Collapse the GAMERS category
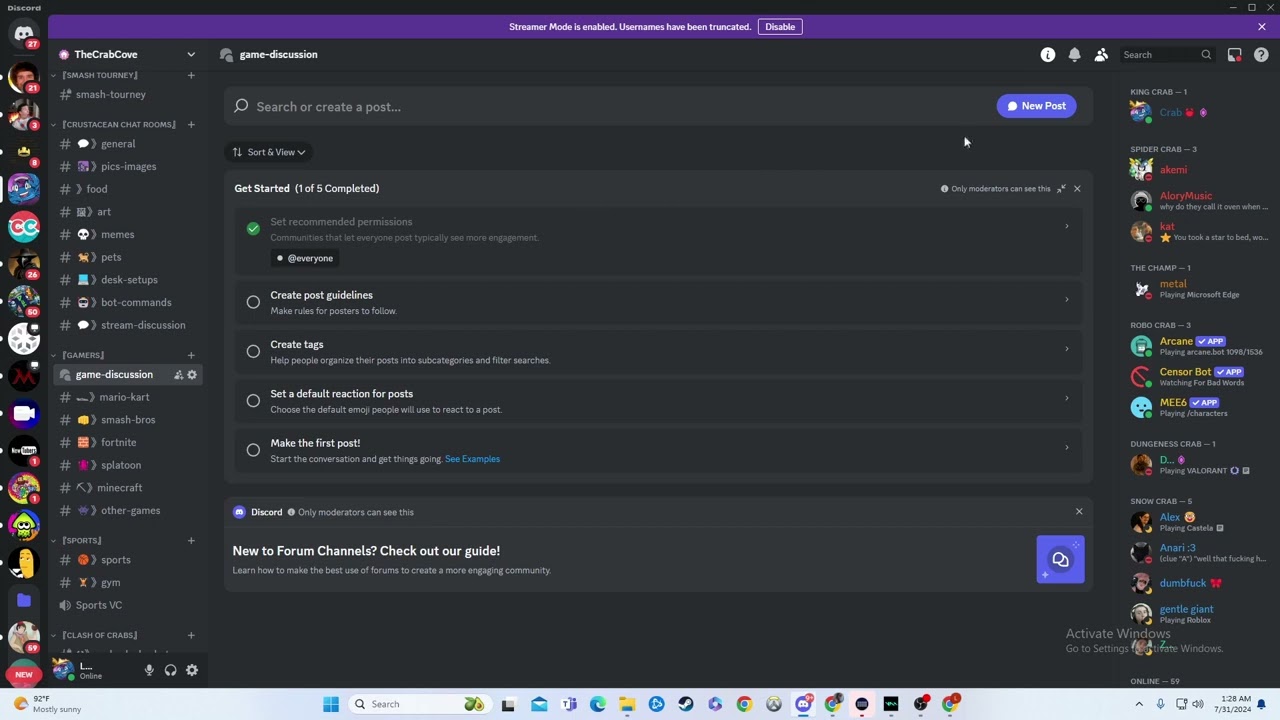 (83, 355)
